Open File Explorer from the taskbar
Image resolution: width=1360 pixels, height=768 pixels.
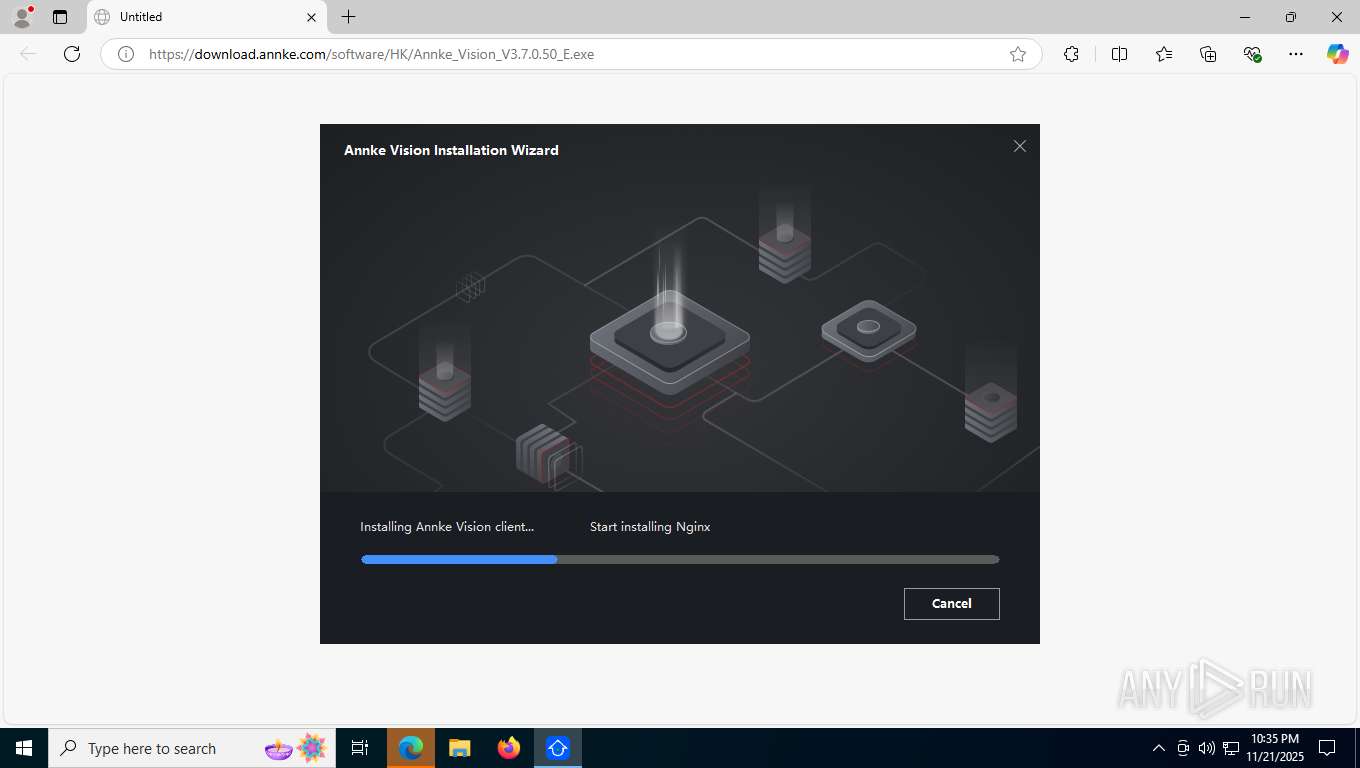[460, 748]
